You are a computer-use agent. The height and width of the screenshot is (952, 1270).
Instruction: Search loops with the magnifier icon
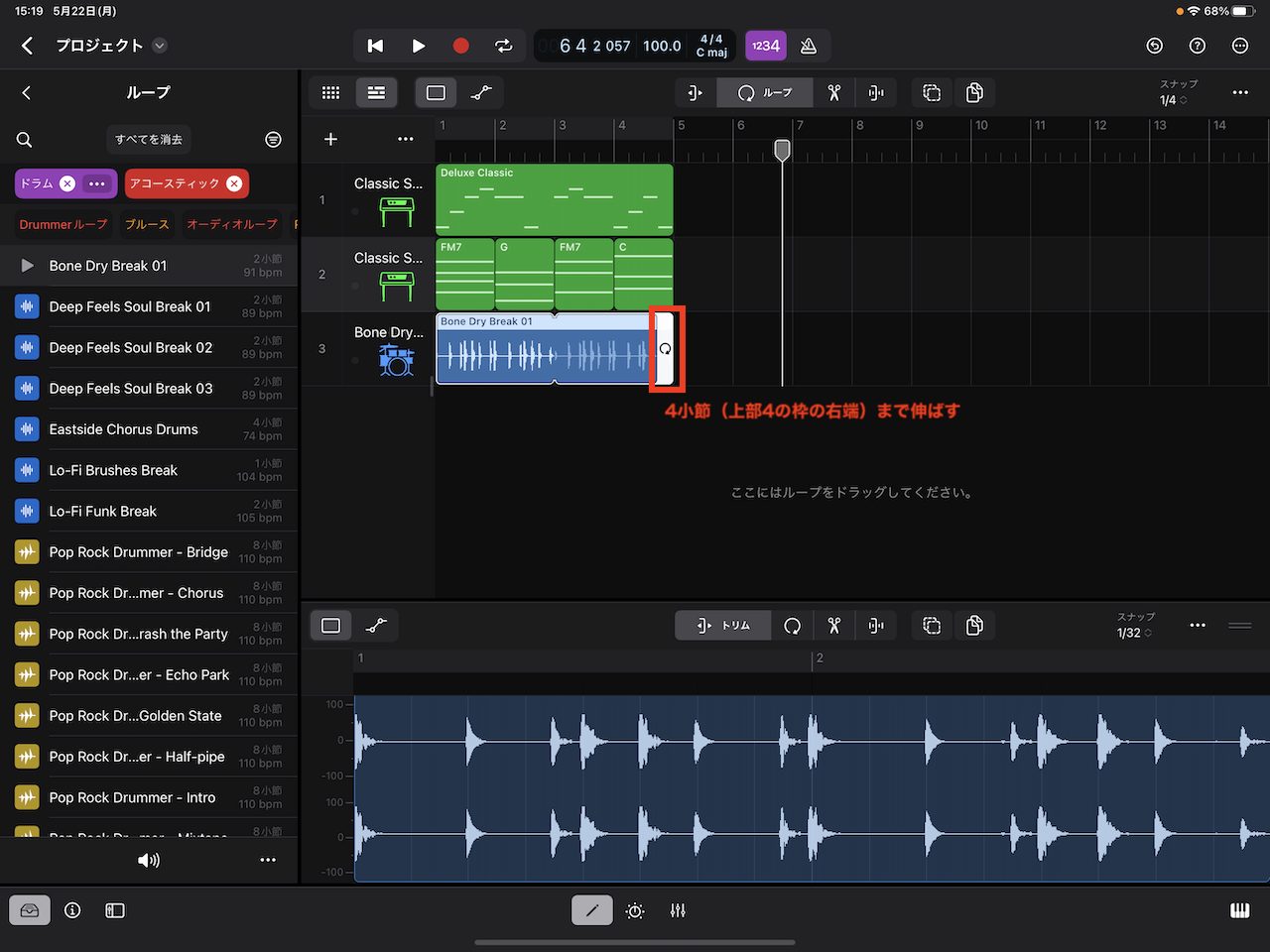pos(25,140)
